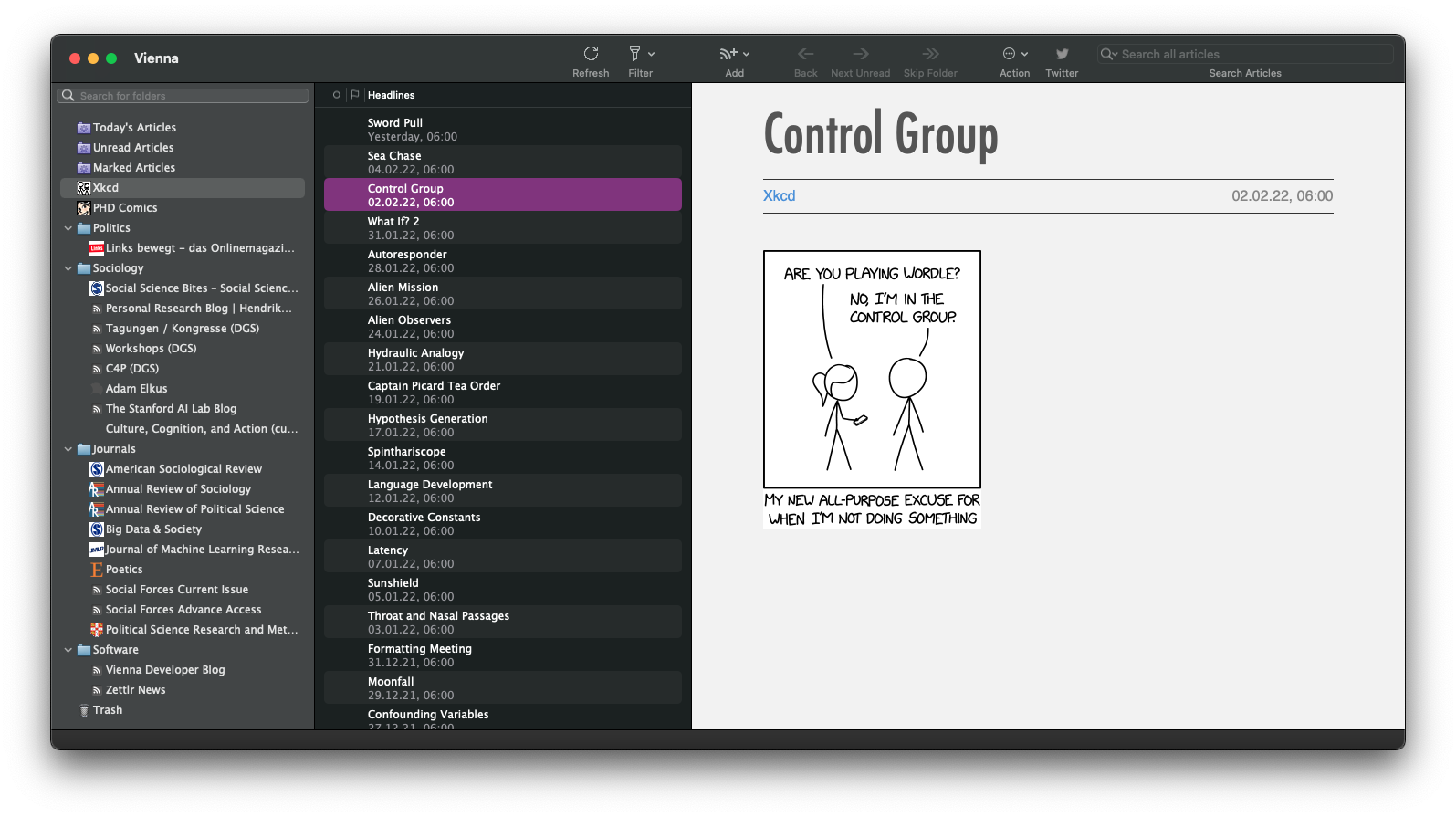Collapse the Politics folder
Image resolution: width=1456 pixels, height=817 pixels.
click(x=68, y=228)
